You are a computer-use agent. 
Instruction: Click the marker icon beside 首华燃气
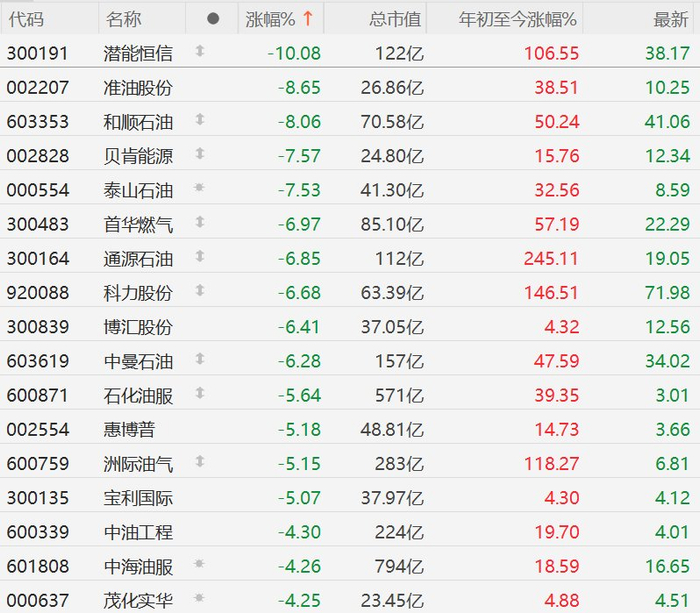200,222
